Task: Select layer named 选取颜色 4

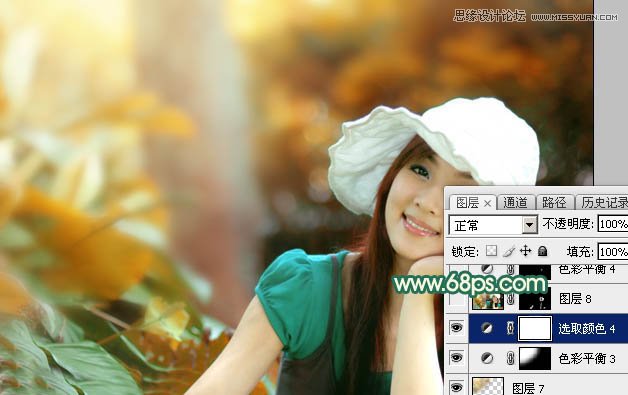Action: point(587,329)
